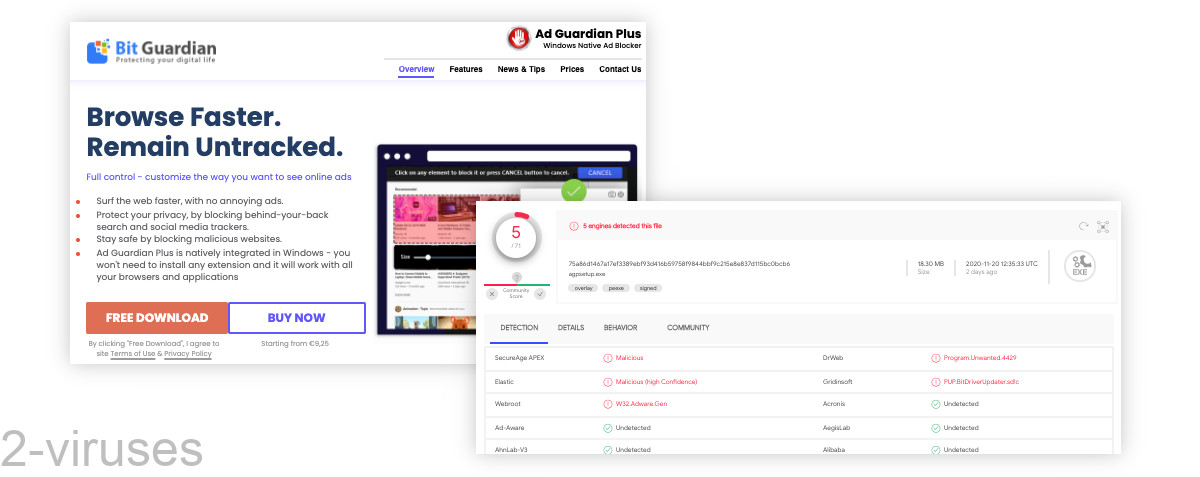Switch to the COMMUNITY tab
Viewport: 1200px width, 477px height.
(x=688, y=328)
